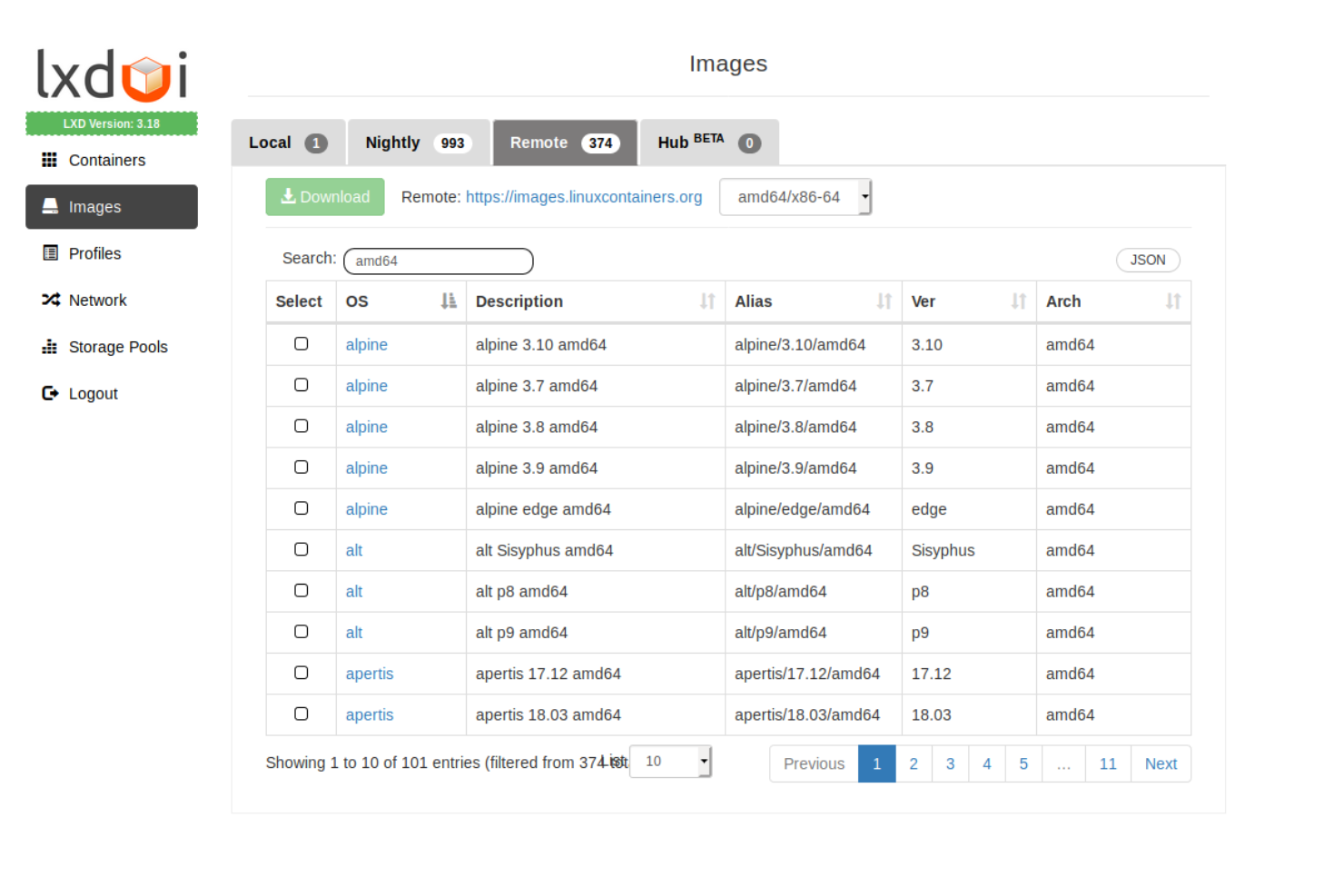Switch to the Nightly tab

(419, 143)
